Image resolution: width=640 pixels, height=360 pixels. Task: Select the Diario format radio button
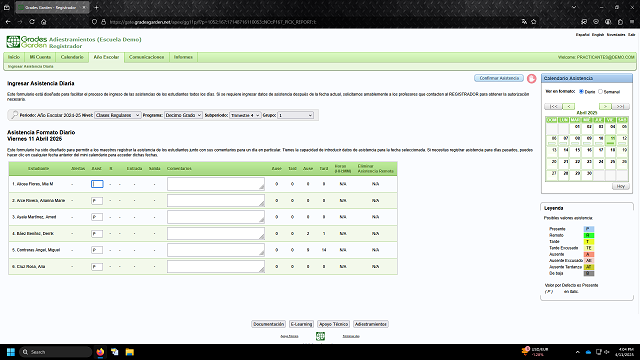[x=581, y=91]
